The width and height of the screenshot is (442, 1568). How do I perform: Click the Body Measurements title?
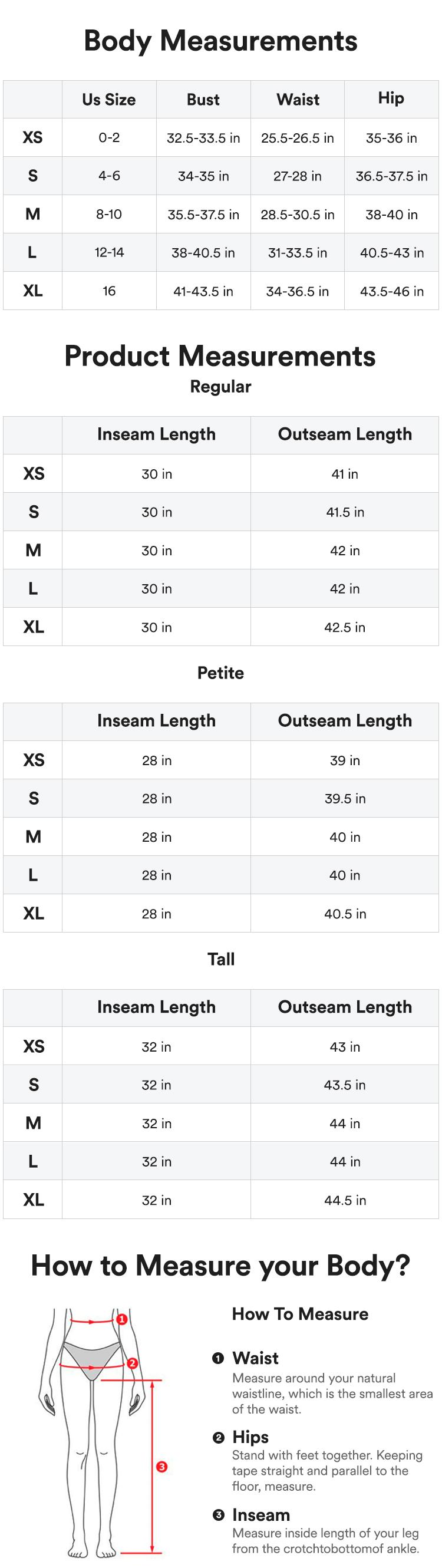point(220,41)
